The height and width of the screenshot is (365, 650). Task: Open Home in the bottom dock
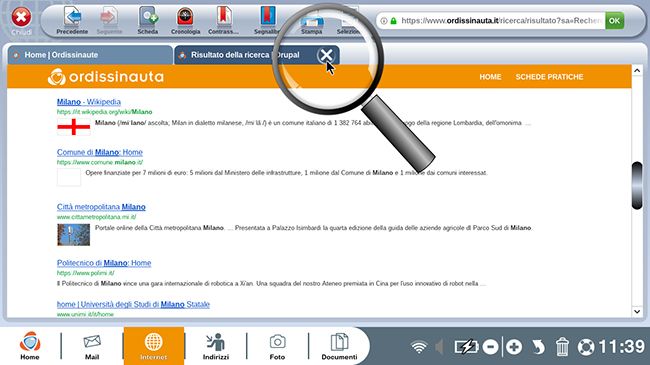tap(30, 346)
